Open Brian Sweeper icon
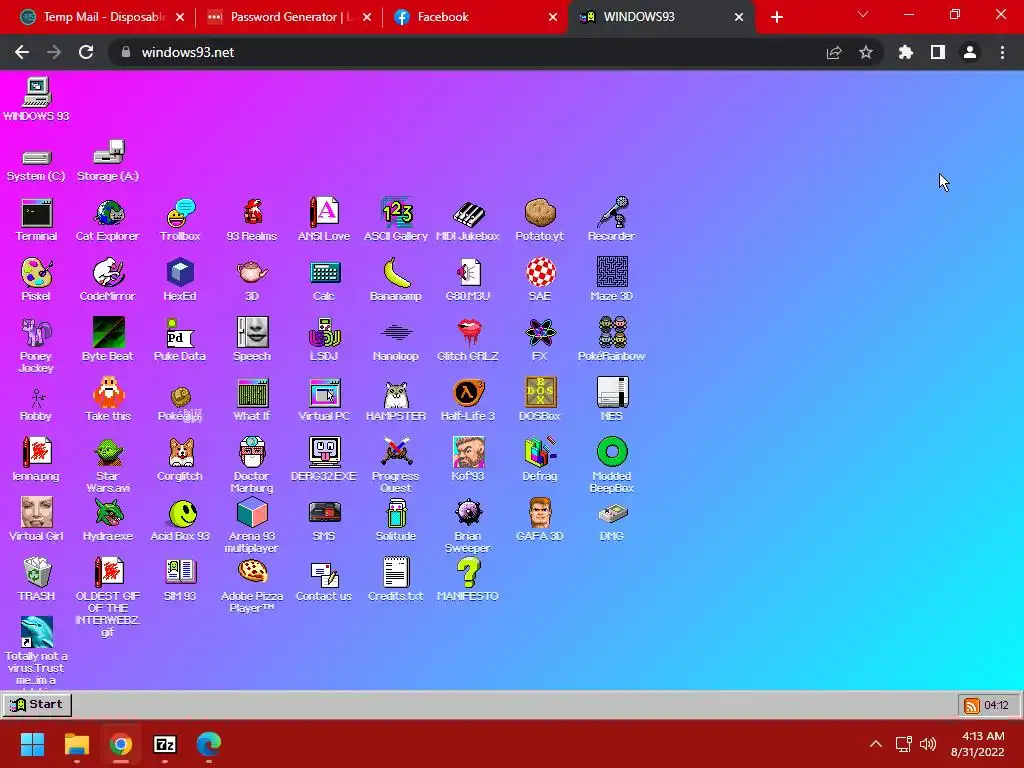Viewport: 1024px width, 768px height. [468, 525]
